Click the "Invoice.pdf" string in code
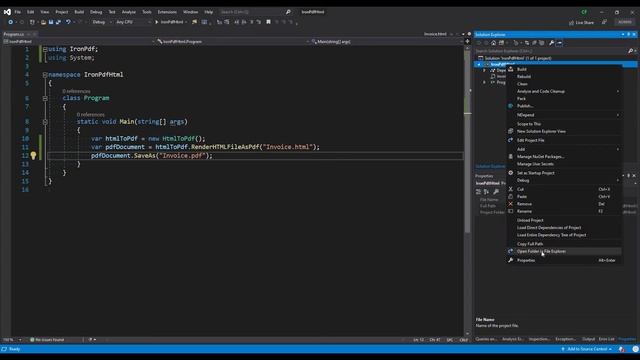Image resolution: width=640 pixels, height=360 pixels. (x=183, y=156)
